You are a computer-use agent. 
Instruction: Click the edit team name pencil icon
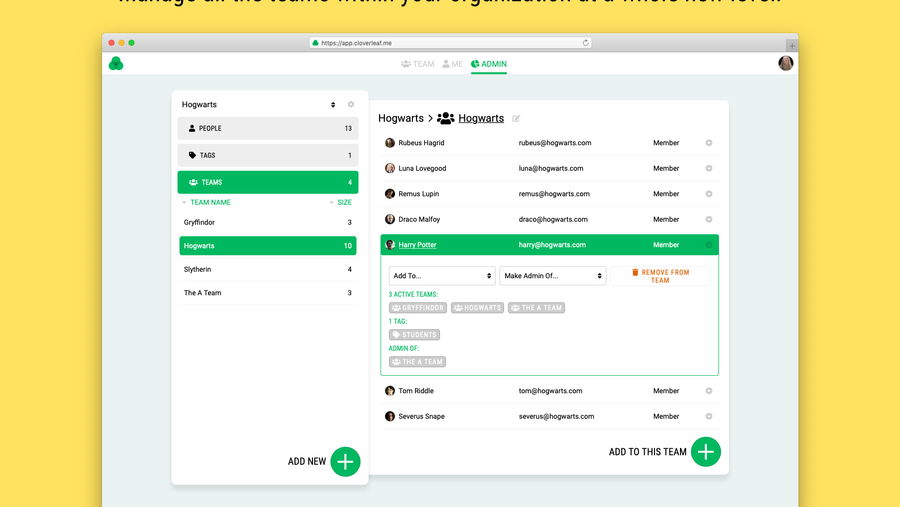[517, 119]
